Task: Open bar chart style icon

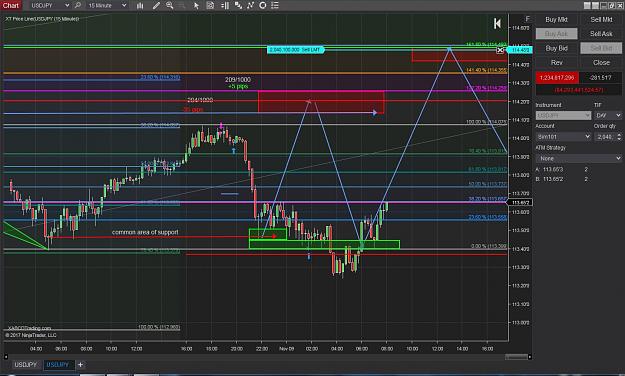Action: coord(140,5)
